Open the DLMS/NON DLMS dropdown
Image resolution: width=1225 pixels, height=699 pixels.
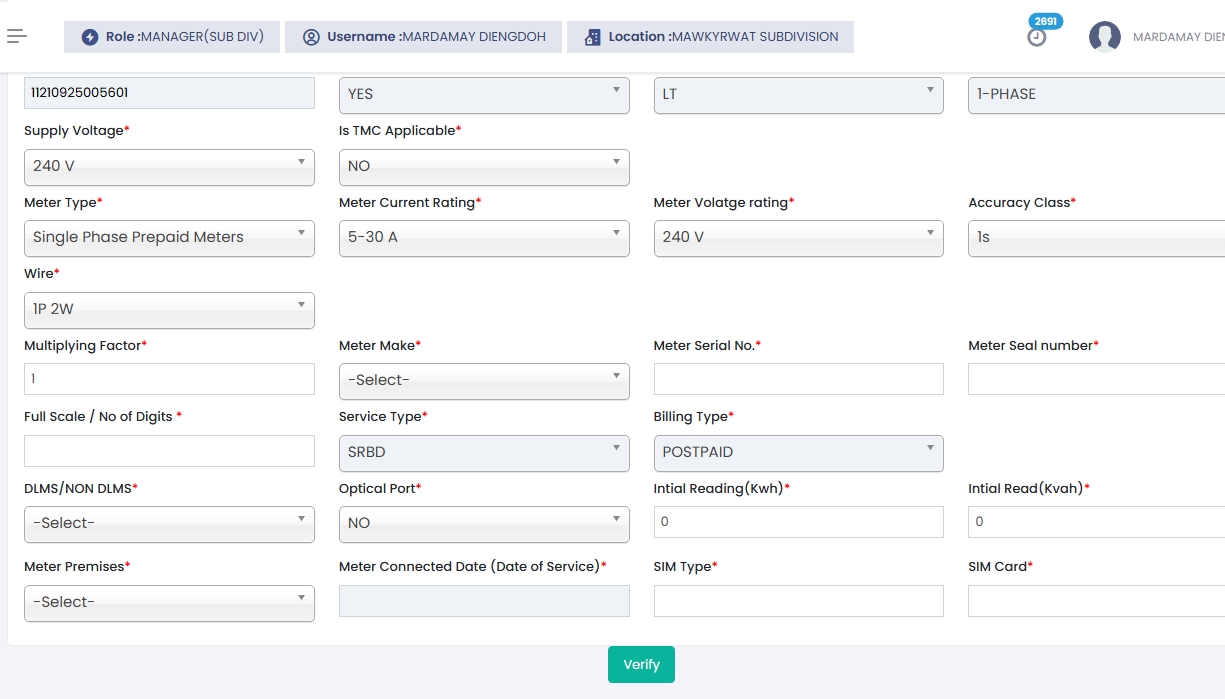pyautogui.click(x=169, y=523)
